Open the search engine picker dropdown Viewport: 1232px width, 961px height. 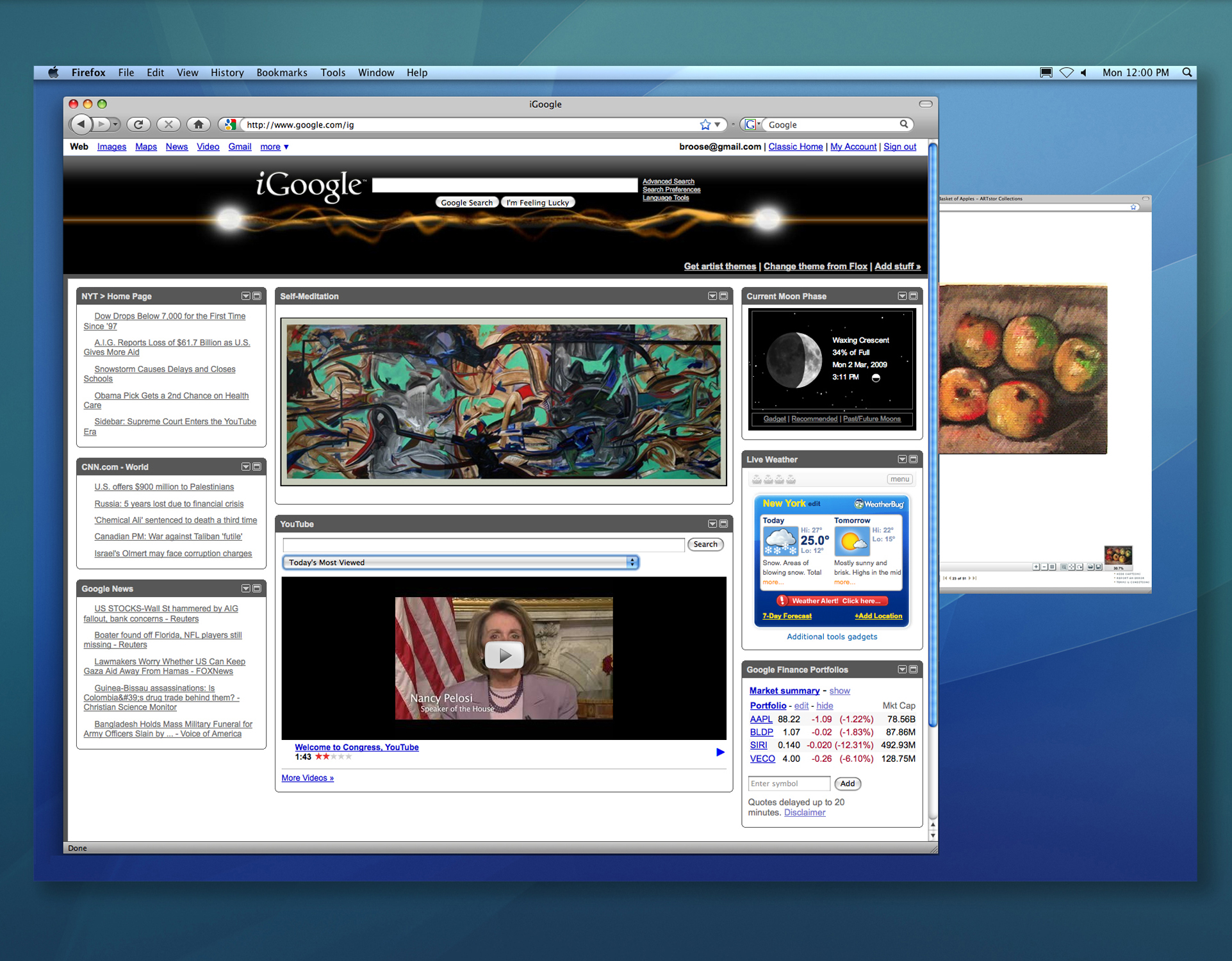click(x=753, y=124)
